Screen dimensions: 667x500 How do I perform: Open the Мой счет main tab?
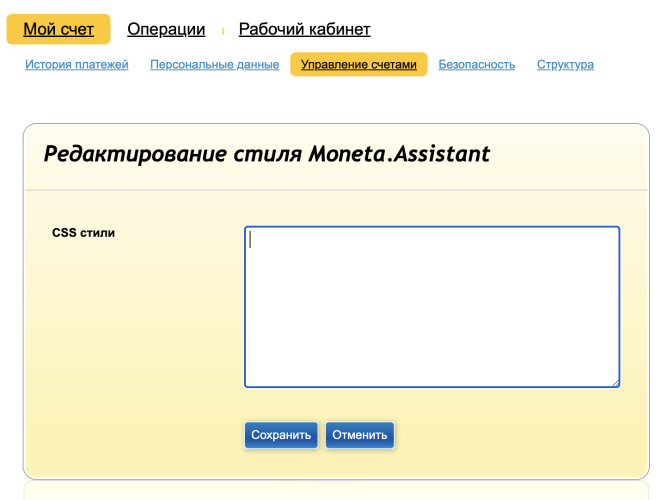(58, 30)
